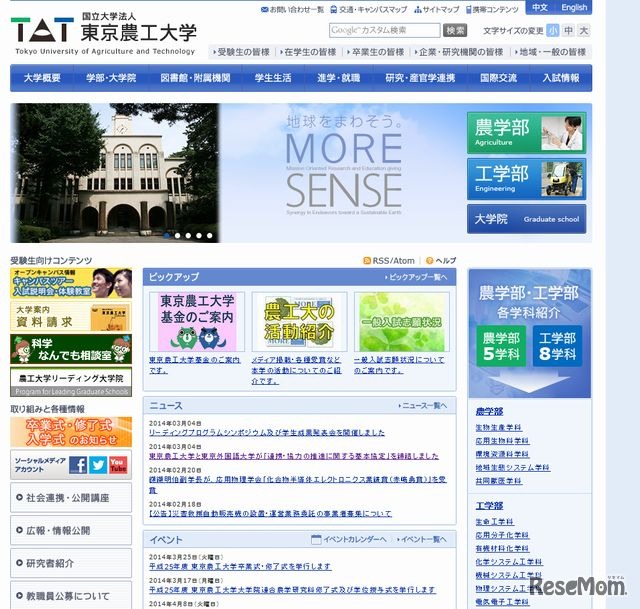
Task: Open the YouTube icon
Action: (x=118, y=465)
